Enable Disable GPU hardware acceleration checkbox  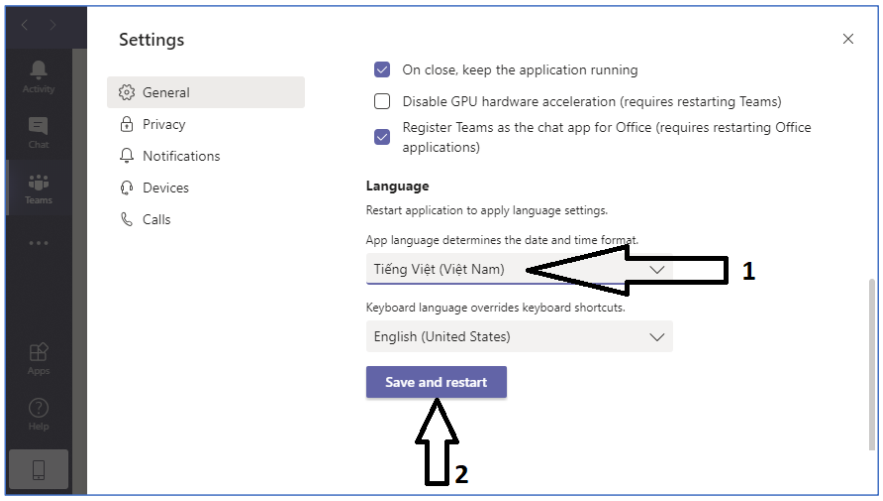point(381,101)
